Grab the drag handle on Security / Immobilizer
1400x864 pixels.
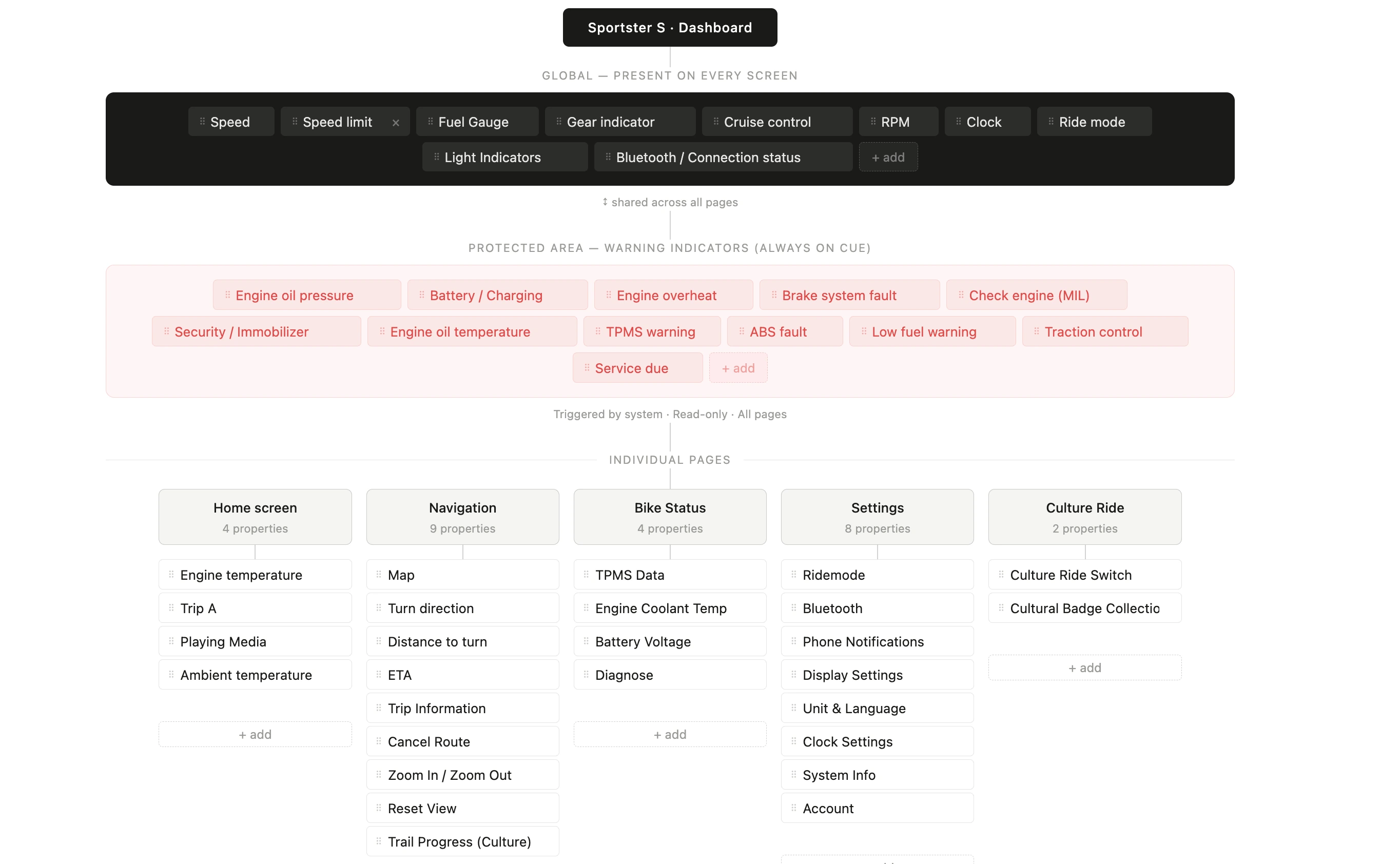(167, 331)
